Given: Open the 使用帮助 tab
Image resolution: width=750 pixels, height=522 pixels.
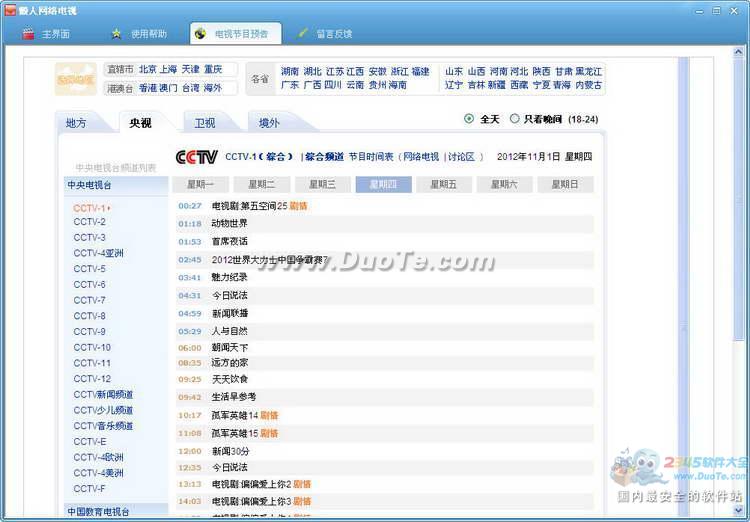Looking at the screenshot, I should pos(139,33).
